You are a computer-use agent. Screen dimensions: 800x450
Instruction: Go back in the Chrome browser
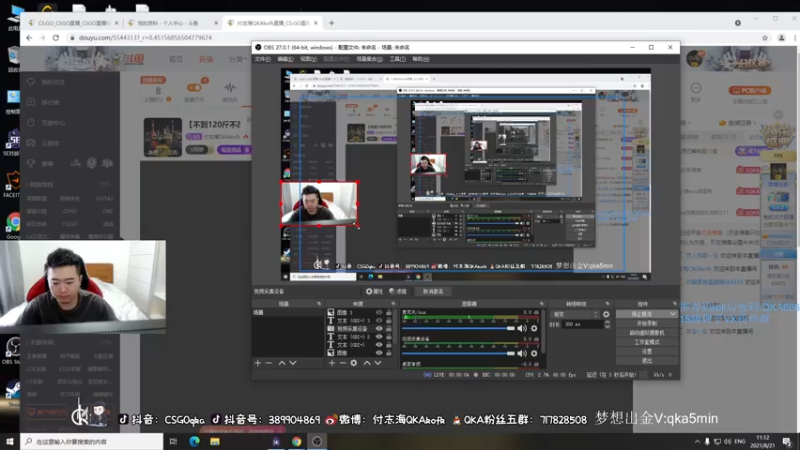(29, 38)
